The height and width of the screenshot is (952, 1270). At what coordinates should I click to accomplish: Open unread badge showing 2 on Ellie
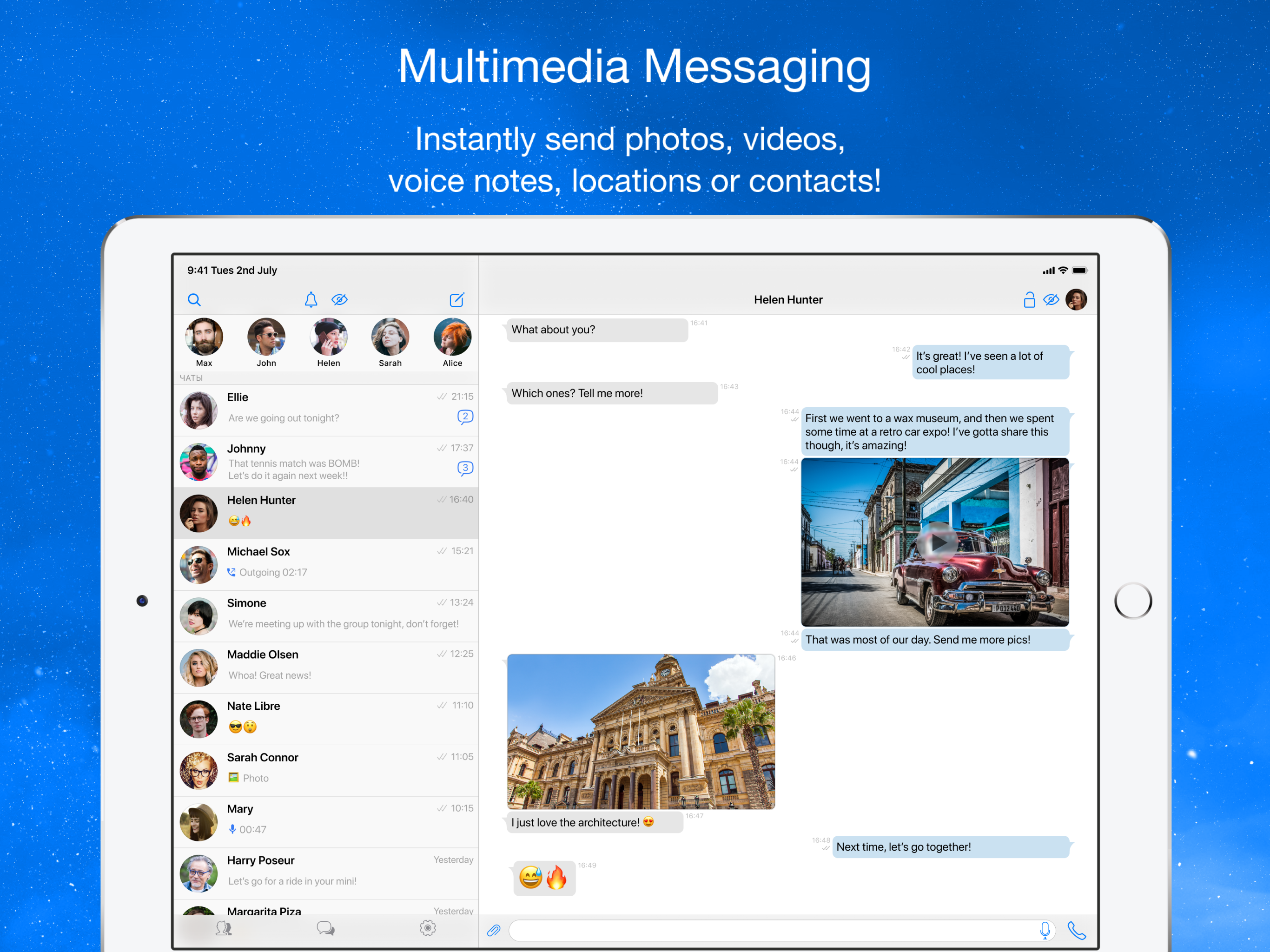pos(465,417)
